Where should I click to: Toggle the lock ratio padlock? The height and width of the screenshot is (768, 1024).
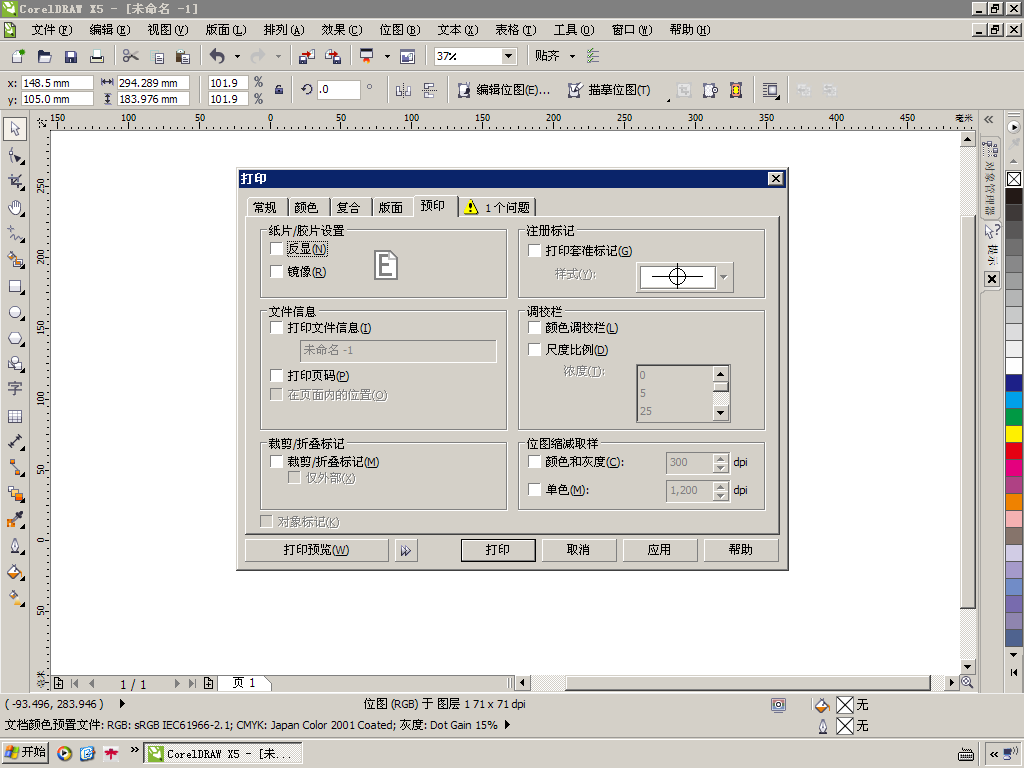[x=279, y=90]
